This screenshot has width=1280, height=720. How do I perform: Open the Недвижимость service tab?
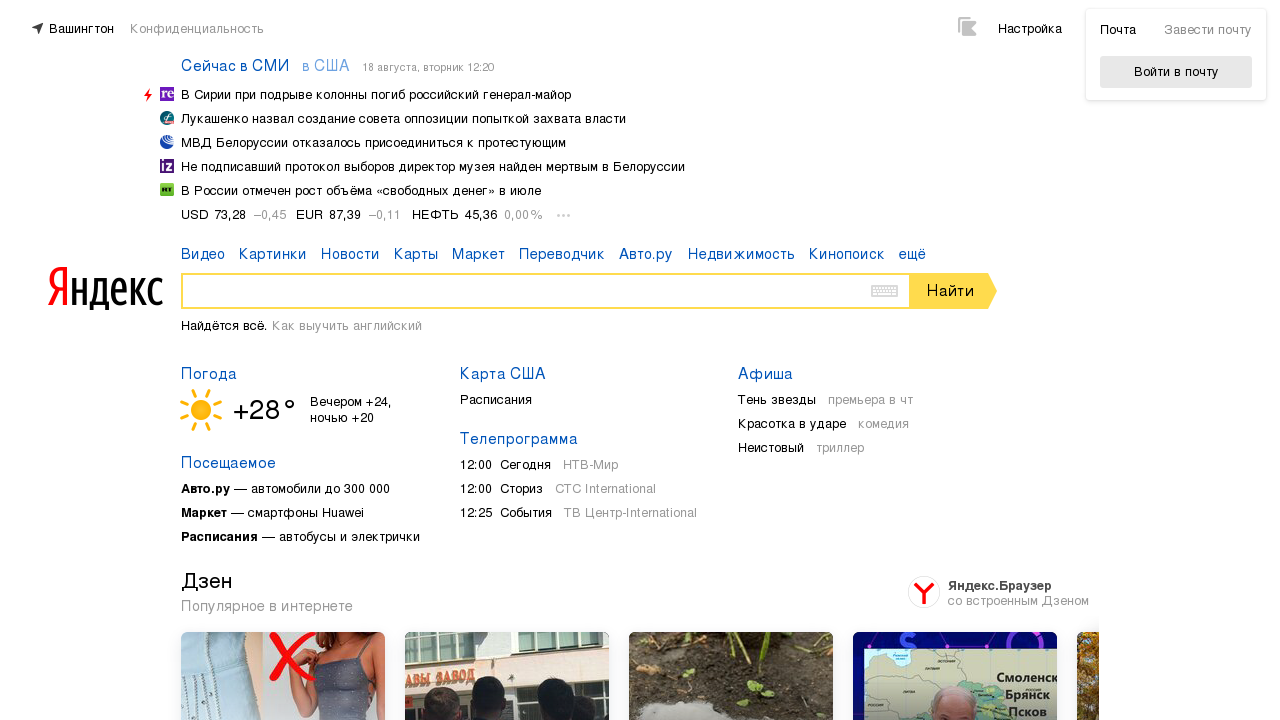click(741, 254)
